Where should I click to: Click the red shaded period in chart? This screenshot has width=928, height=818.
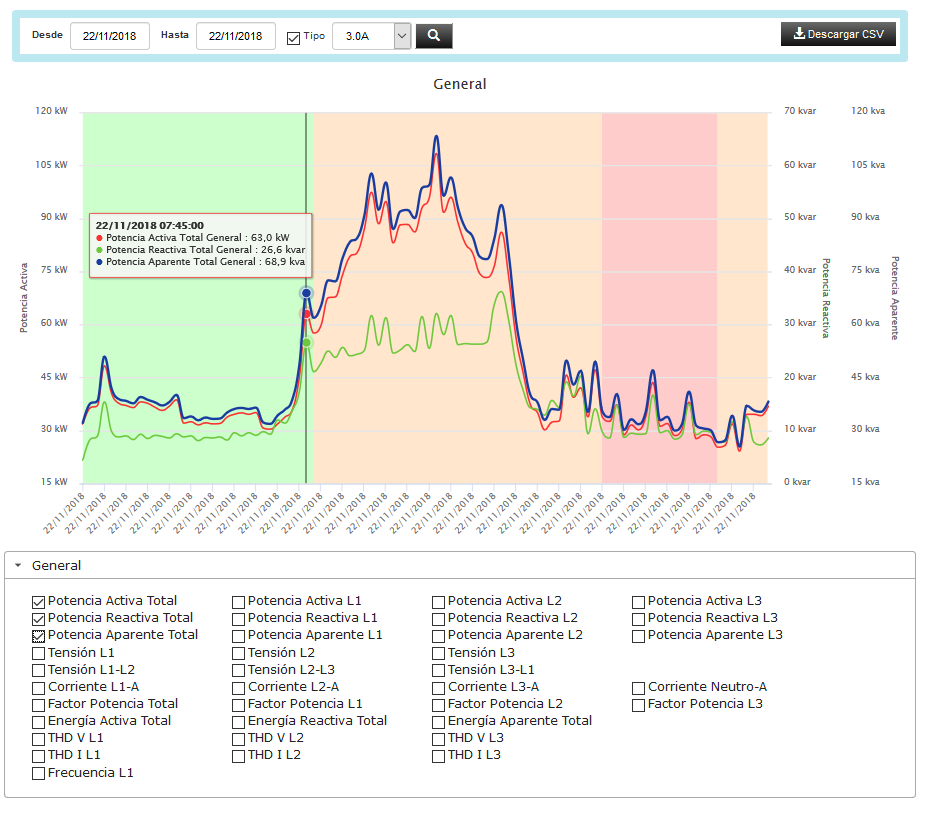(x=659, y=250)
